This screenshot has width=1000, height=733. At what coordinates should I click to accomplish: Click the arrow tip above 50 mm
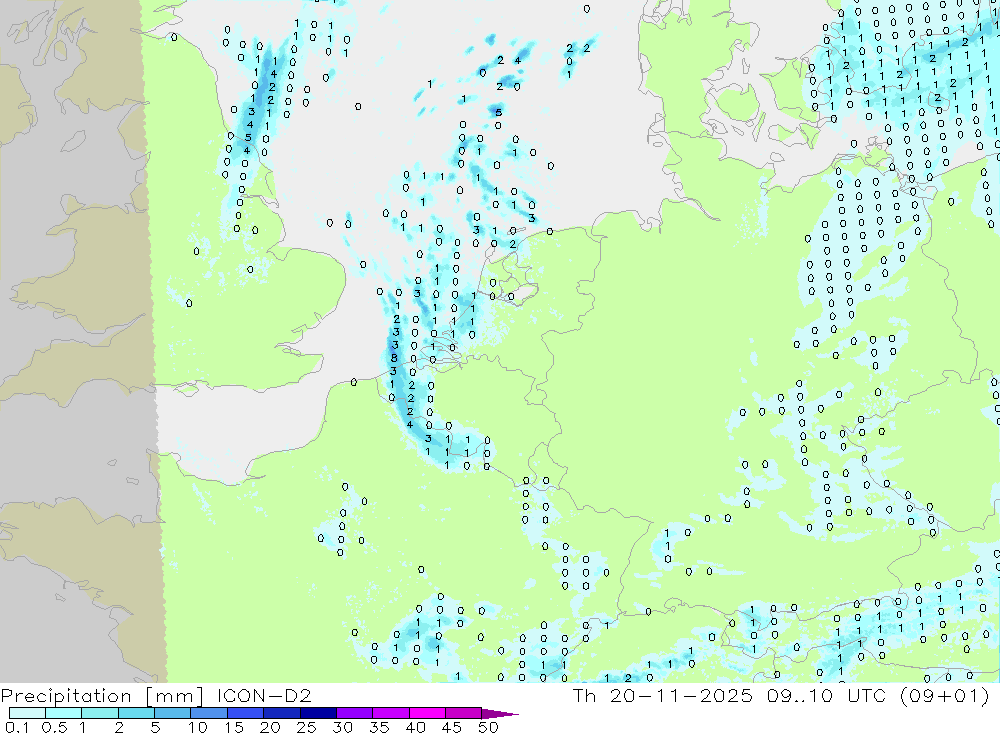[501, 714]
